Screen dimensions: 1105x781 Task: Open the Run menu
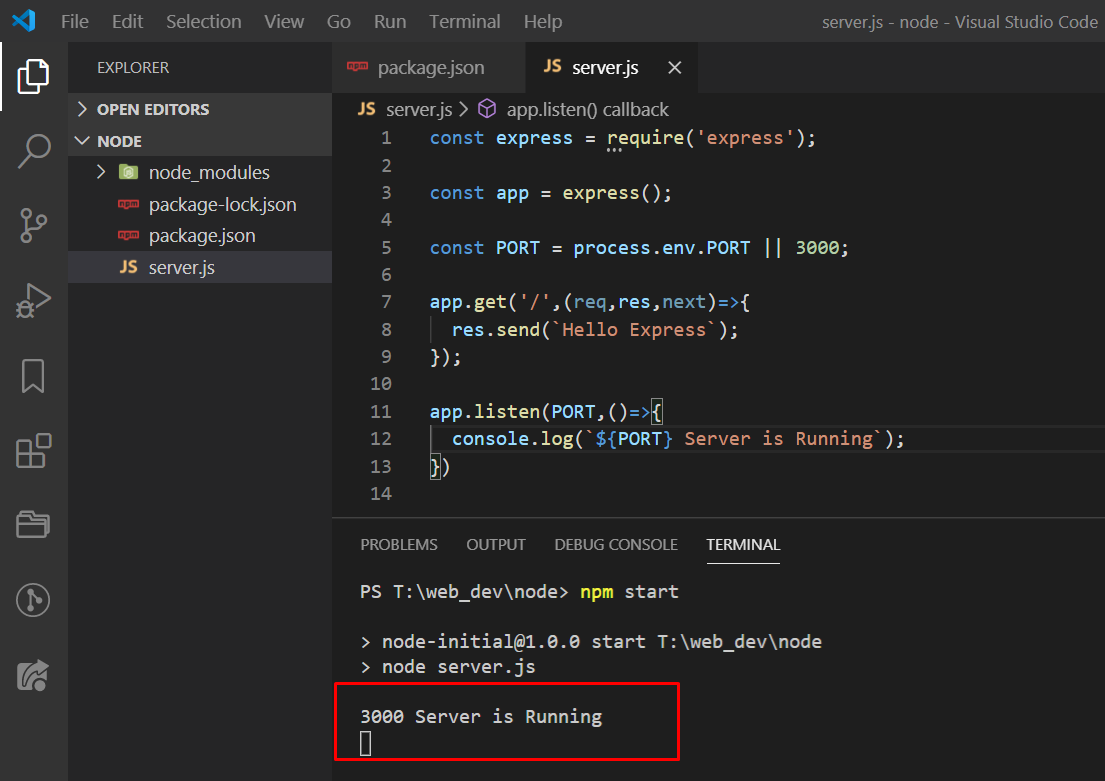(x=390, y=21)
